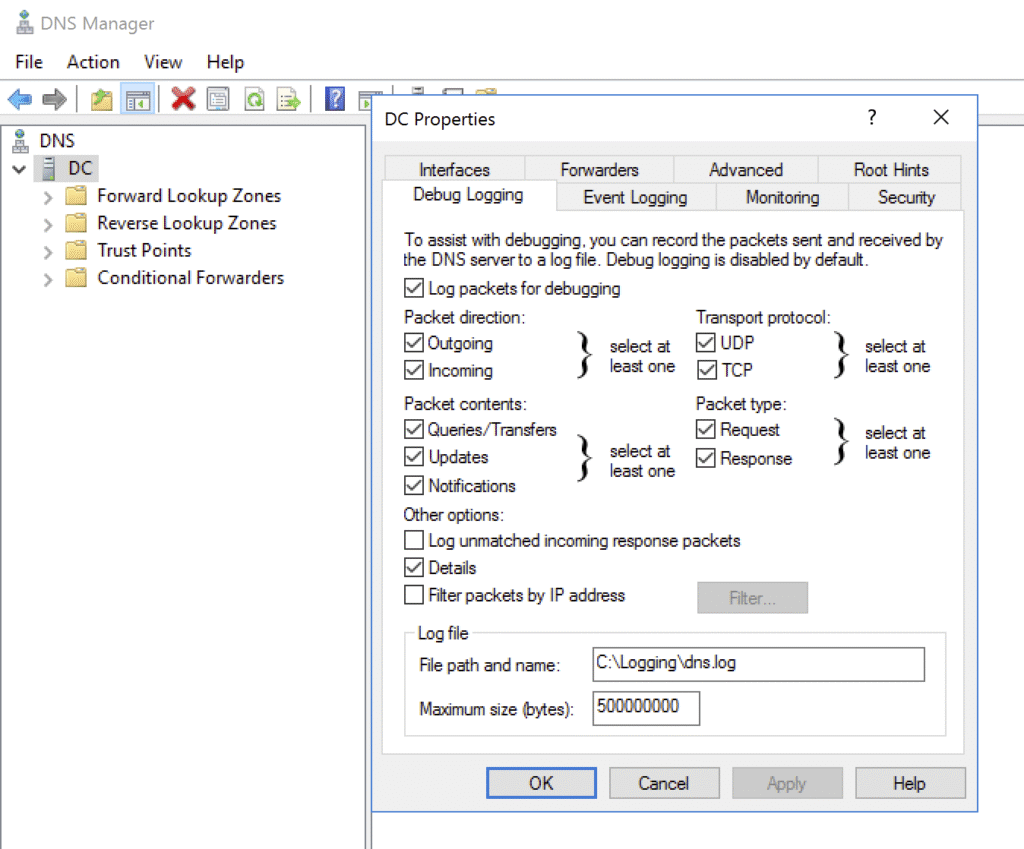This screenshot has height=849, width=1024.
Task: Click the log file path field
Action: (x=758, y=664)
